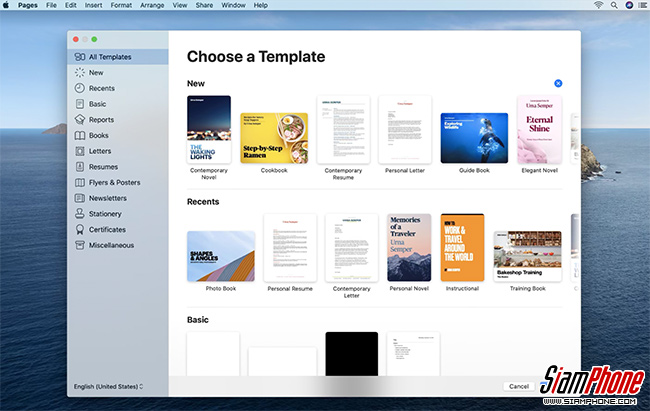
Task: Open the View menu
Action: coord(180,5)
